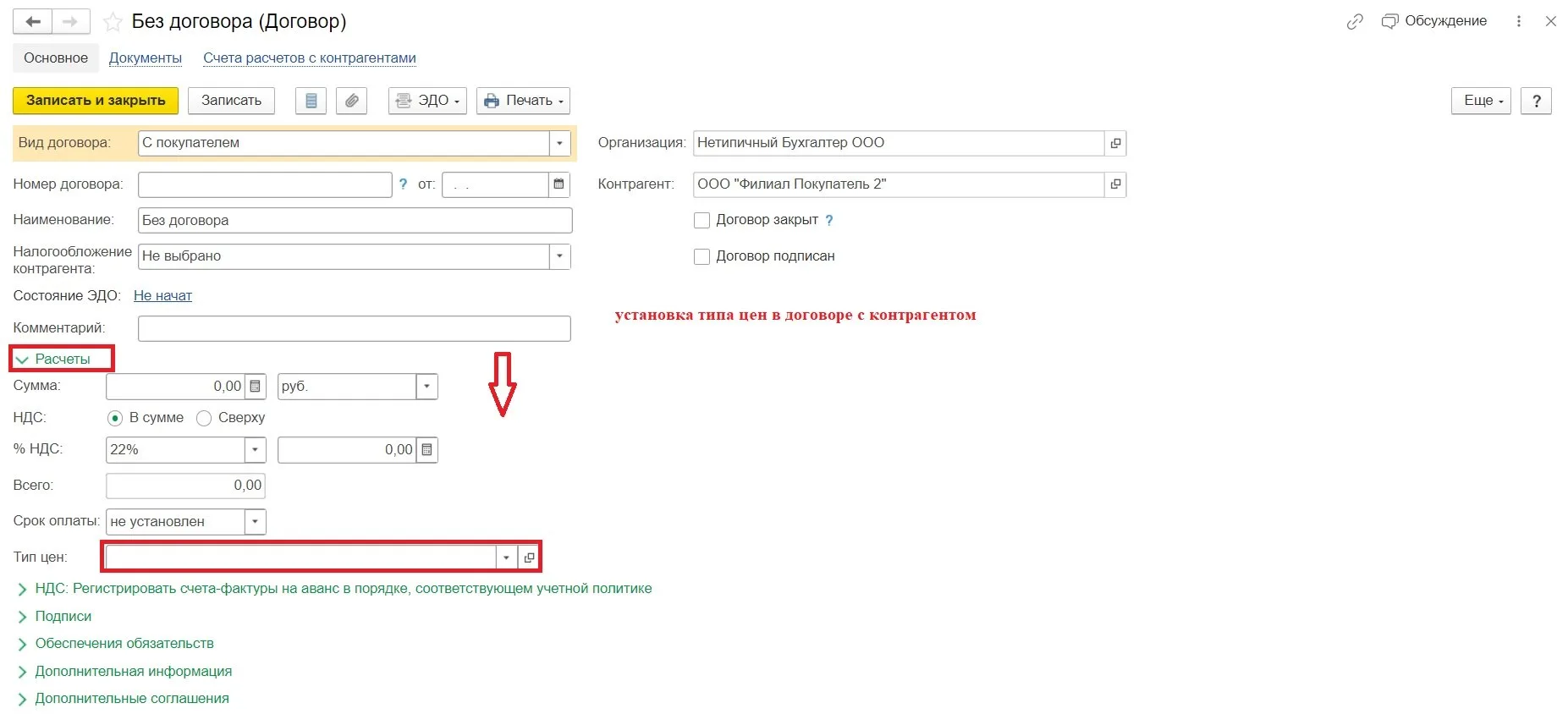Screen dimensions: 1568x725
Task: Open the ЭДО menu
Action: tap(427, 101)
